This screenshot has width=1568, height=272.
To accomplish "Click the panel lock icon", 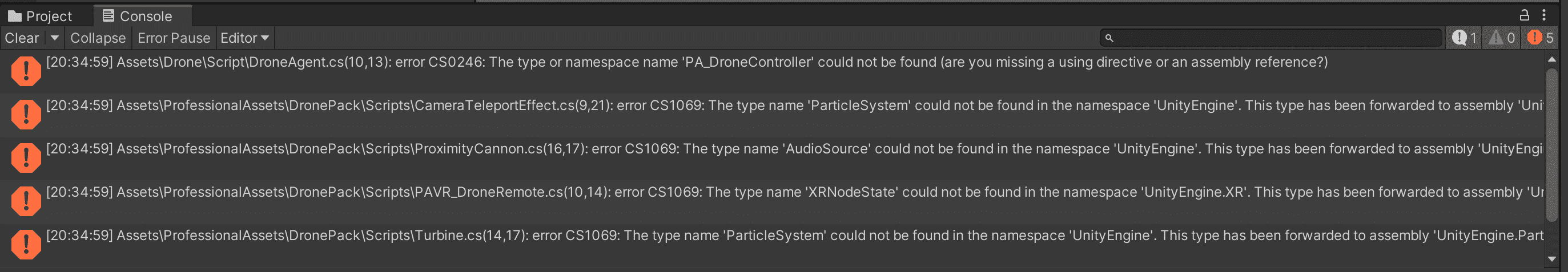I will pyautogui.click(x=1524, y=15).
